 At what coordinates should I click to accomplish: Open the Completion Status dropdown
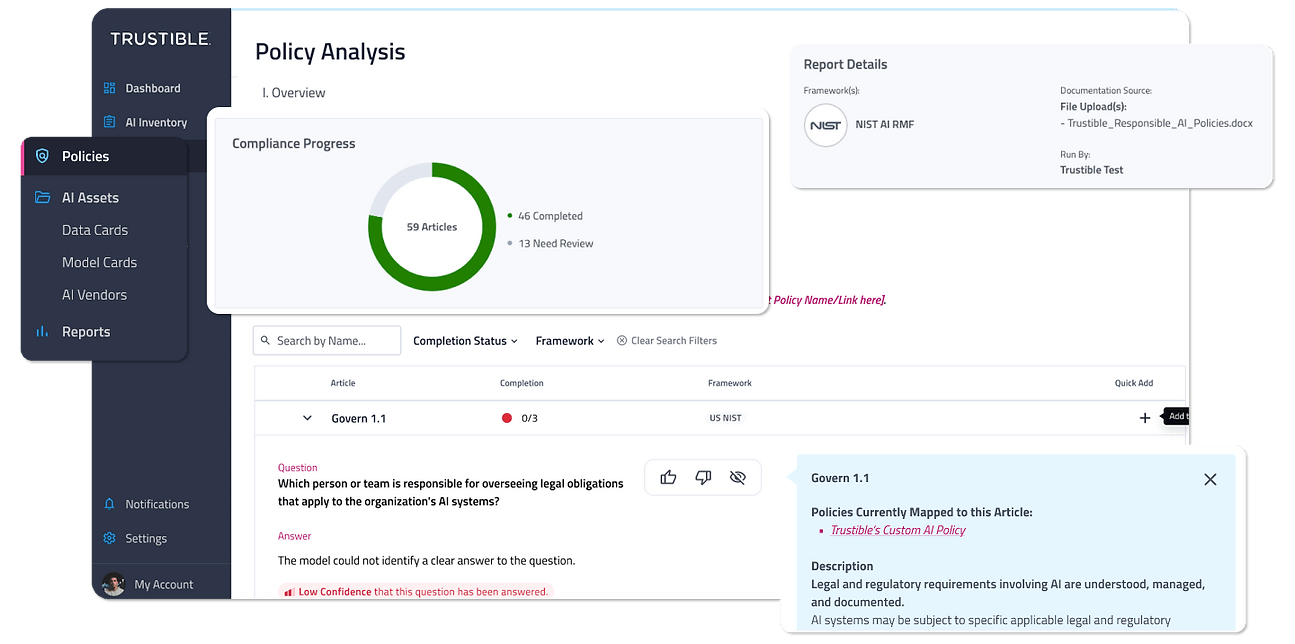pos(465,341)
